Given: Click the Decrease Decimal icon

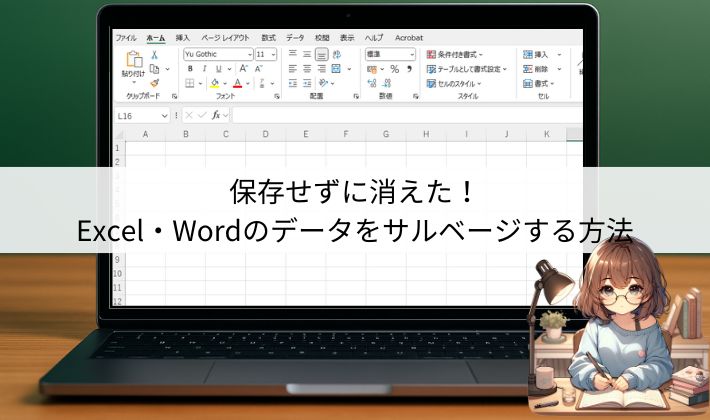Looking at the screenshot, I should coord(387,83).
